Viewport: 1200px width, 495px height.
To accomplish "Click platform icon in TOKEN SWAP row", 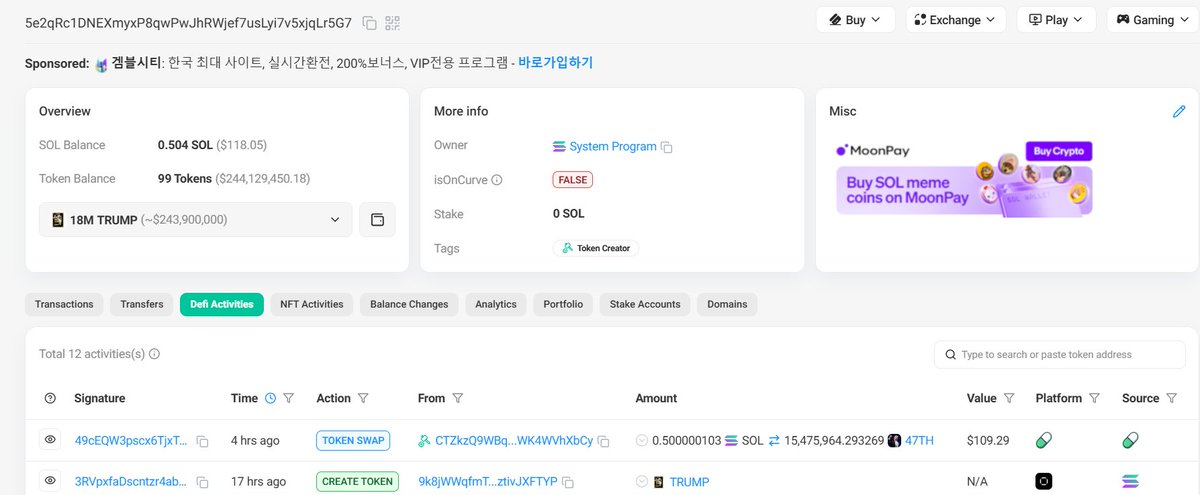I will [x=1044, y=440].
